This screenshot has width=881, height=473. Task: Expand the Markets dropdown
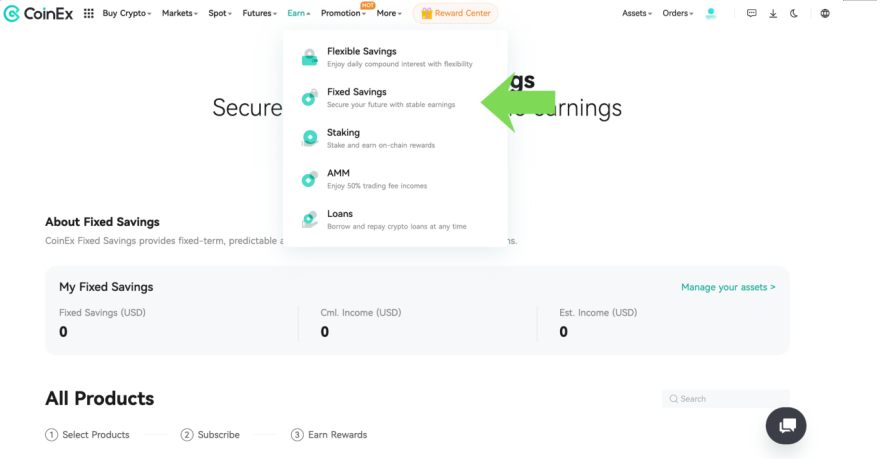tap(180, 14)
